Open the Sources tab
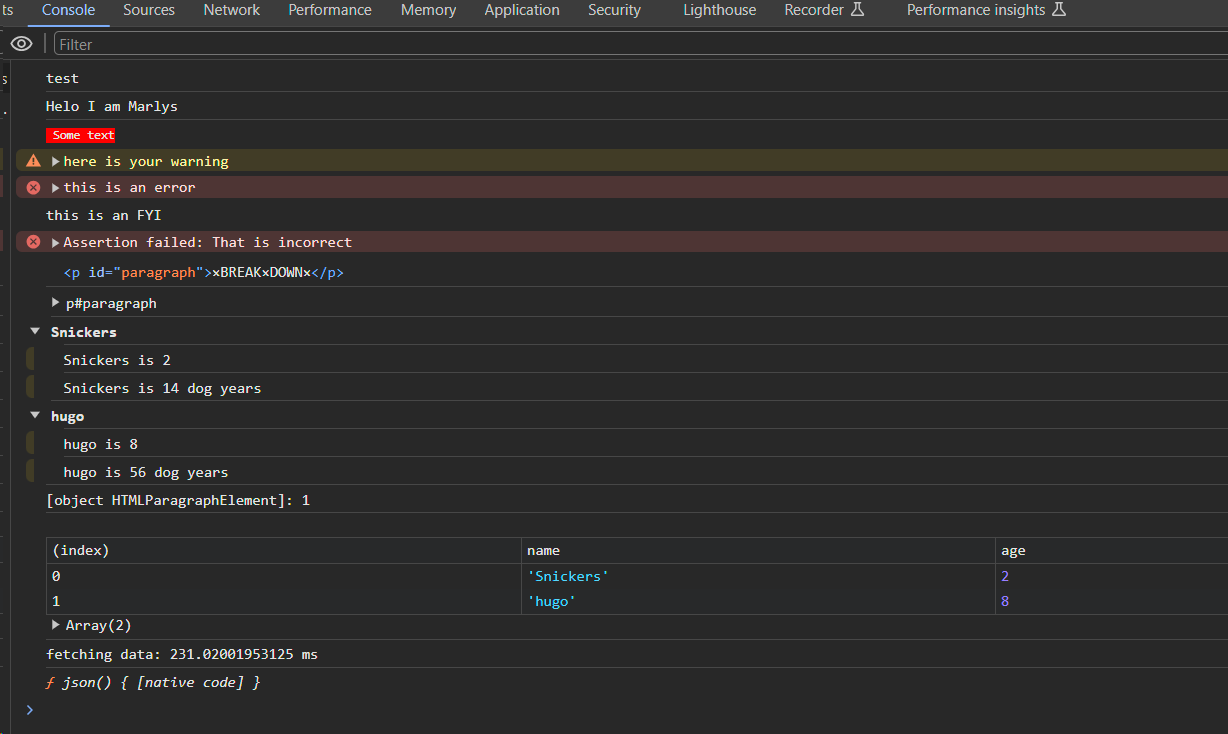The image size is (1228, 734). (x=149, y=10)
